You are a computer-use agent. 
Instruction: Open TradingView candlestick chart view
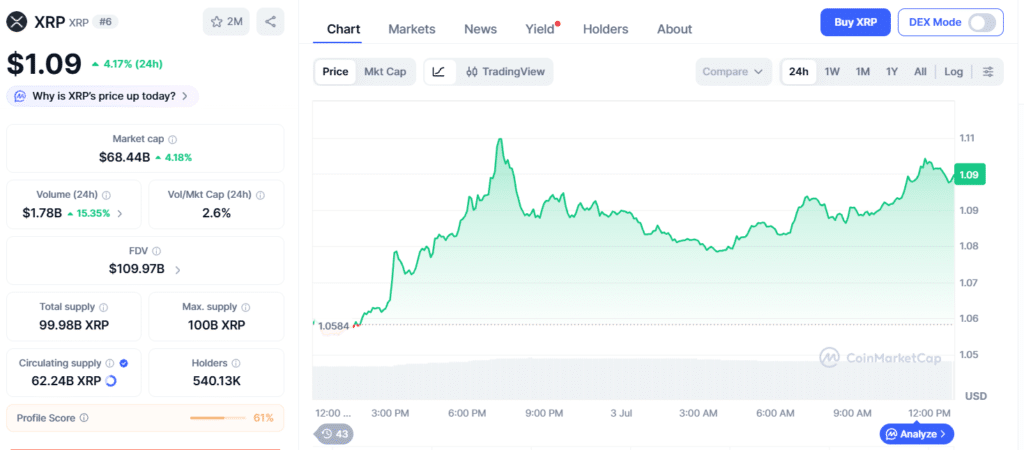[505, 72]
